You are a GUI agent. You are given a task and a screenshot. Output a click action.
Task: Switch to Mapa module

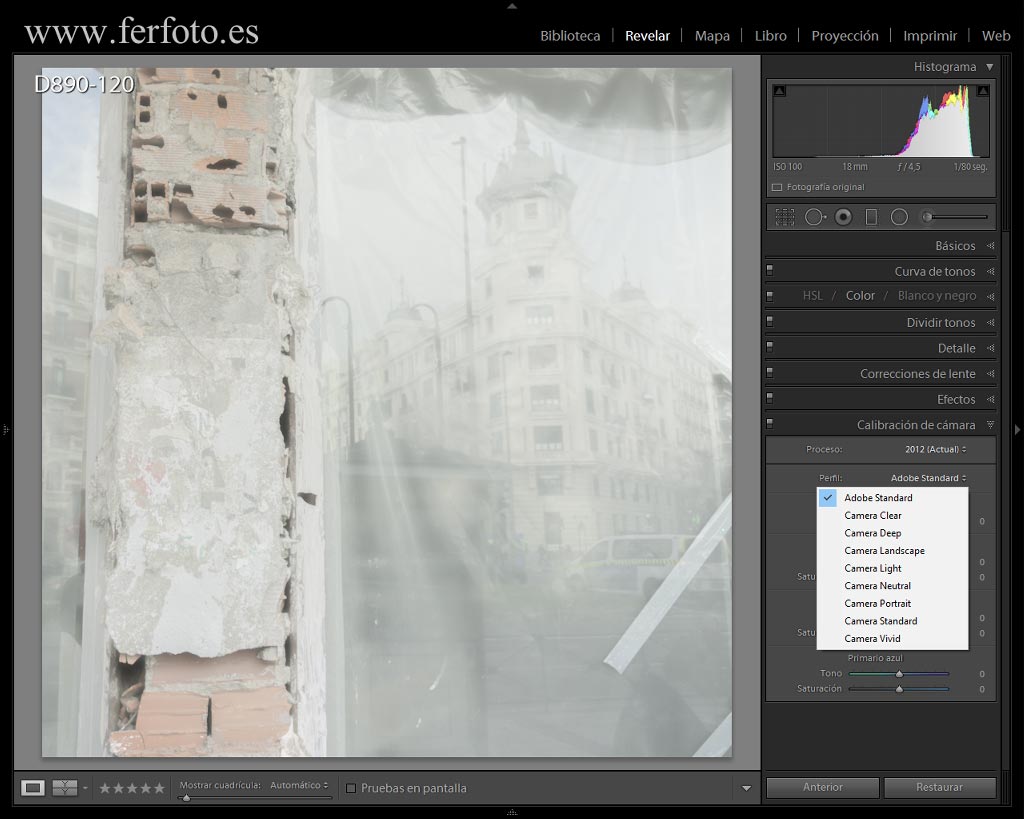pos(712,36)
